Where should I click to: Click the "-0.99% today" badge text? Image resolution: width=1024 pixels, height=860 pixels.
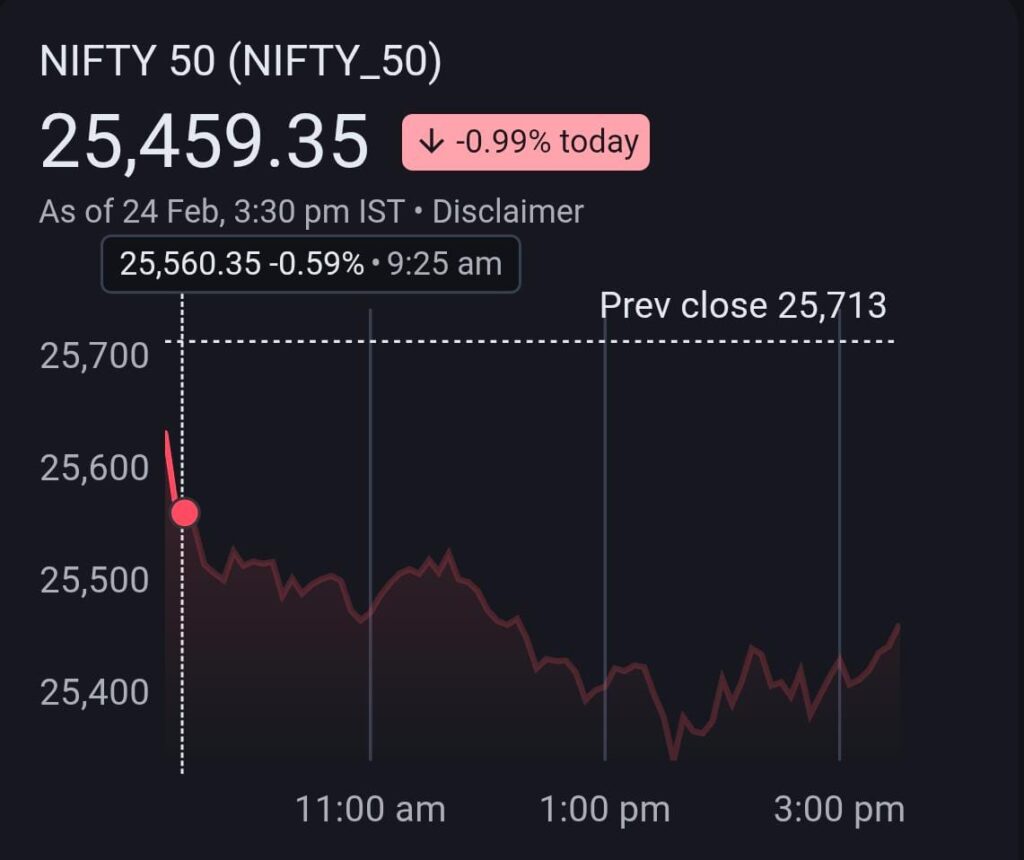(546, 142)
